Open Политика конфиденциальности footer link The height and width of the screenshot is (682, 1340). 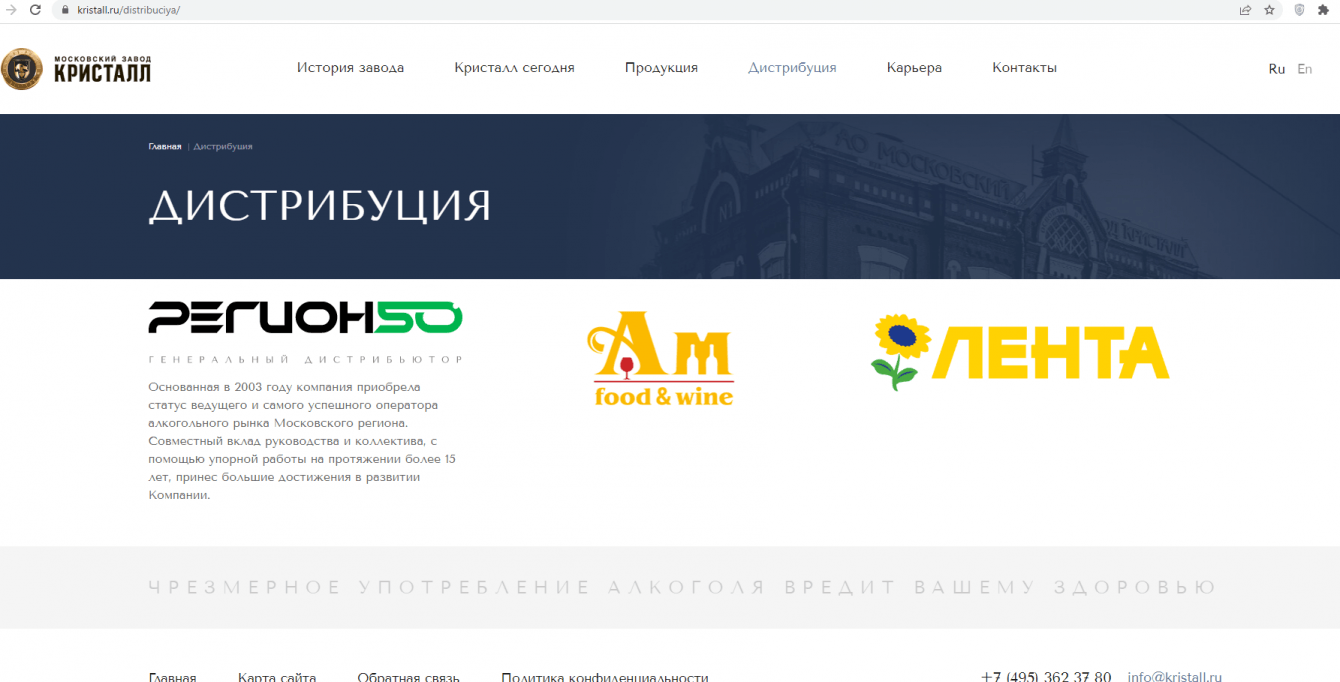click(605, 677)
